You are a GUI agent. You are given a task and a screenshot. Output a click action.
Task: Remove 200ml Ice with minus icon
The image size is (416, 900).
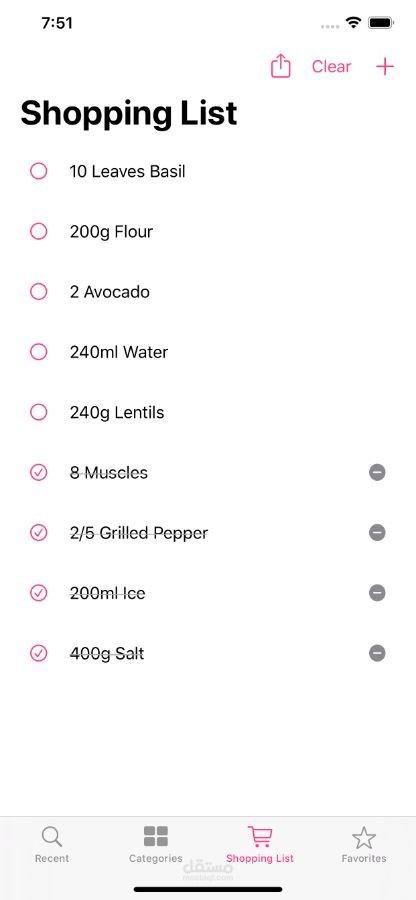coord(377,593)
